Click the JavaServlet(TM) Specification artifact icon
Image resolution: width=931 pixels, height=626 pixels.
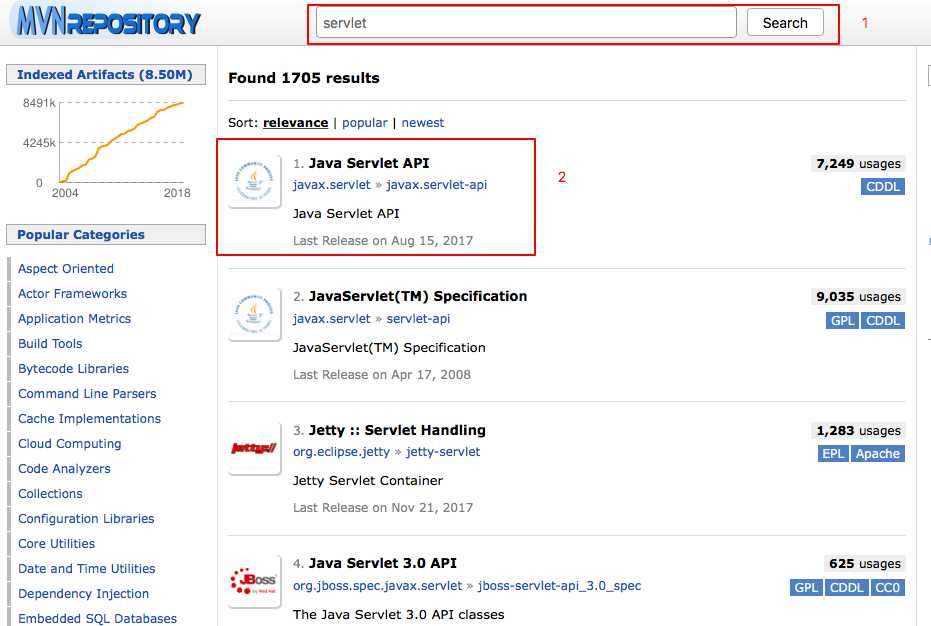coord(255,315)
